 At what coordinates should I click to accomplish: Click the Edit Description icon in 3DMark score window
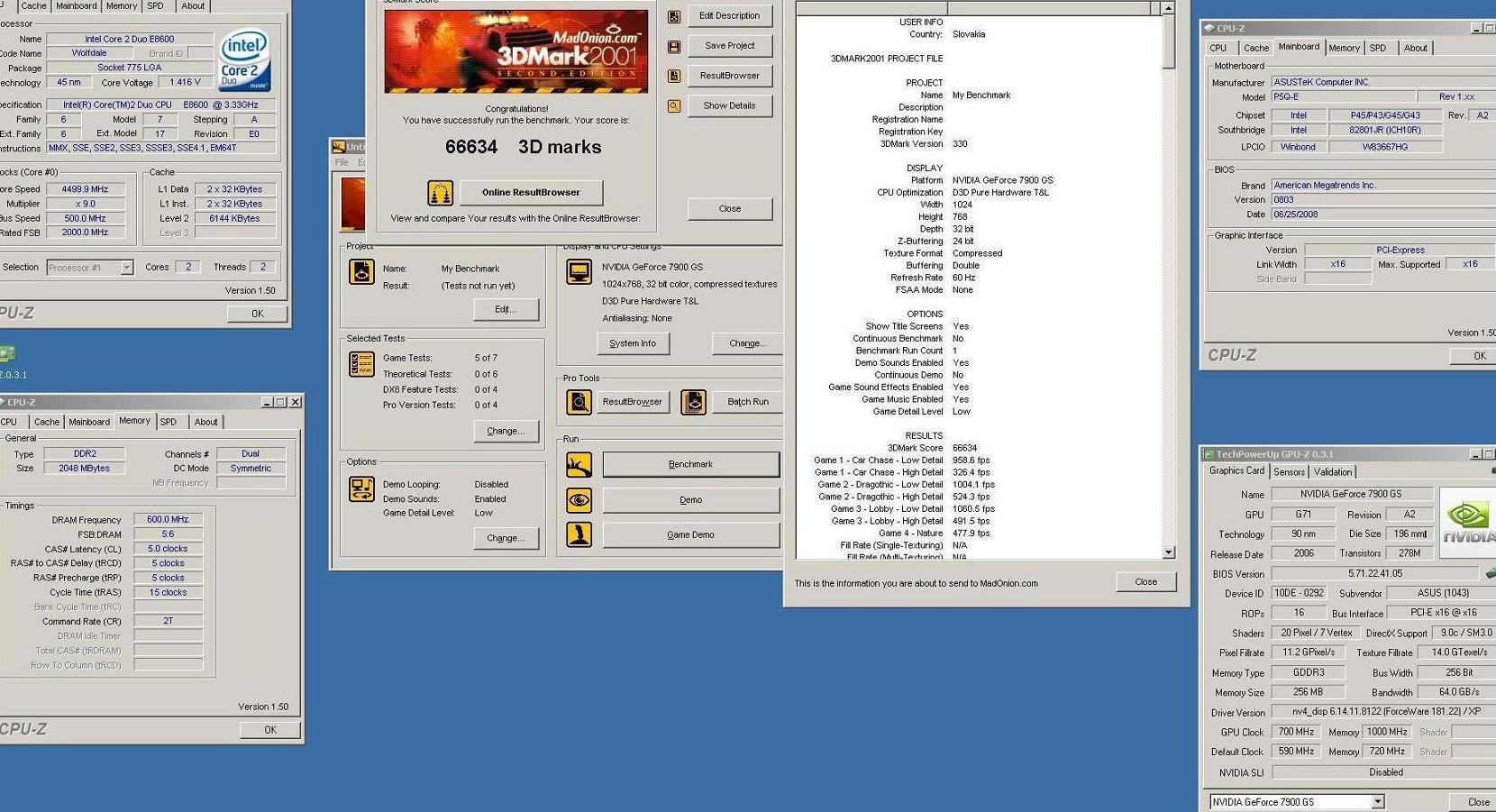[674, 16]
